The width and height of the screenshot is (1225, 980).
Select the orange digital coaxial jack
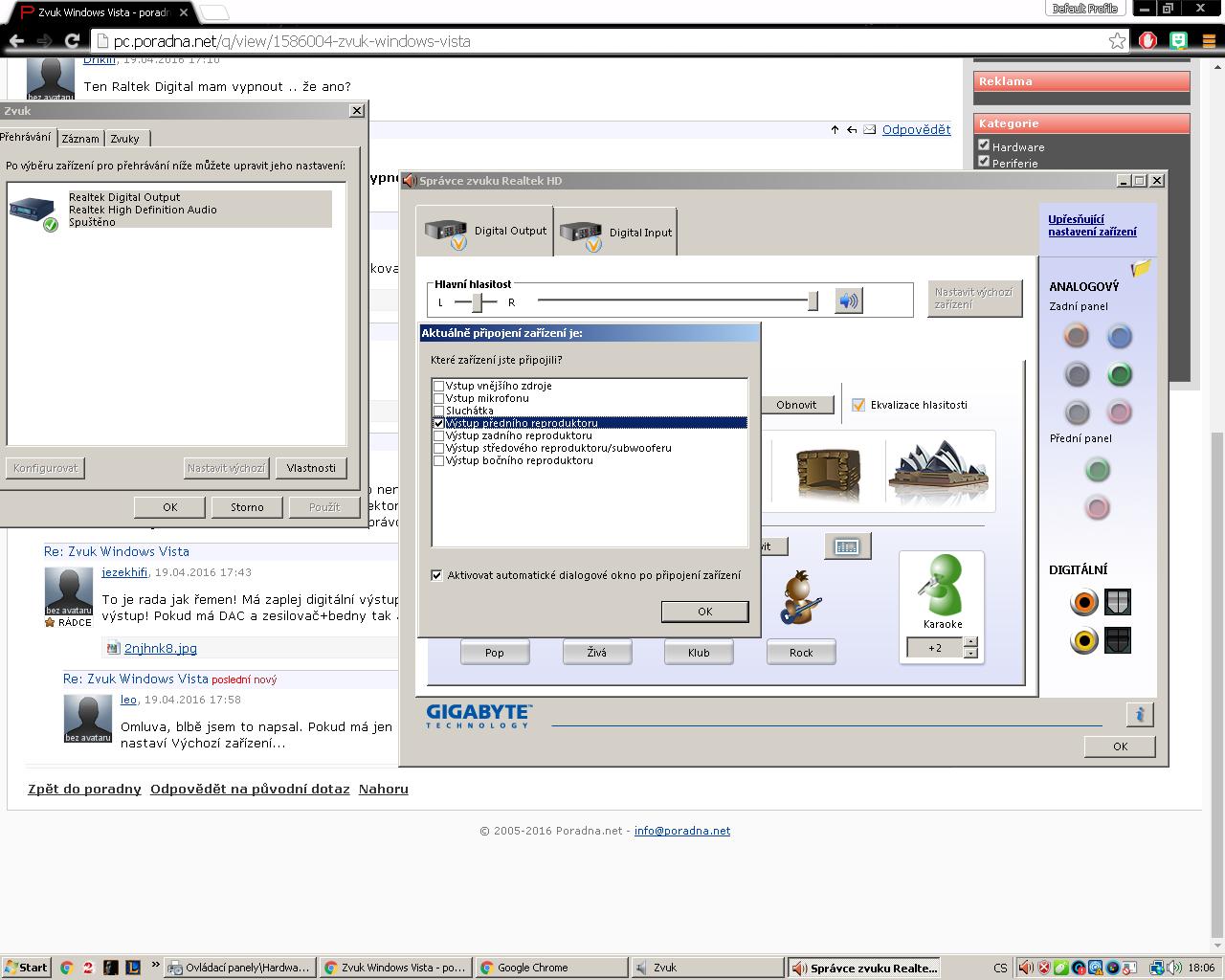(x=1084, y=602)
